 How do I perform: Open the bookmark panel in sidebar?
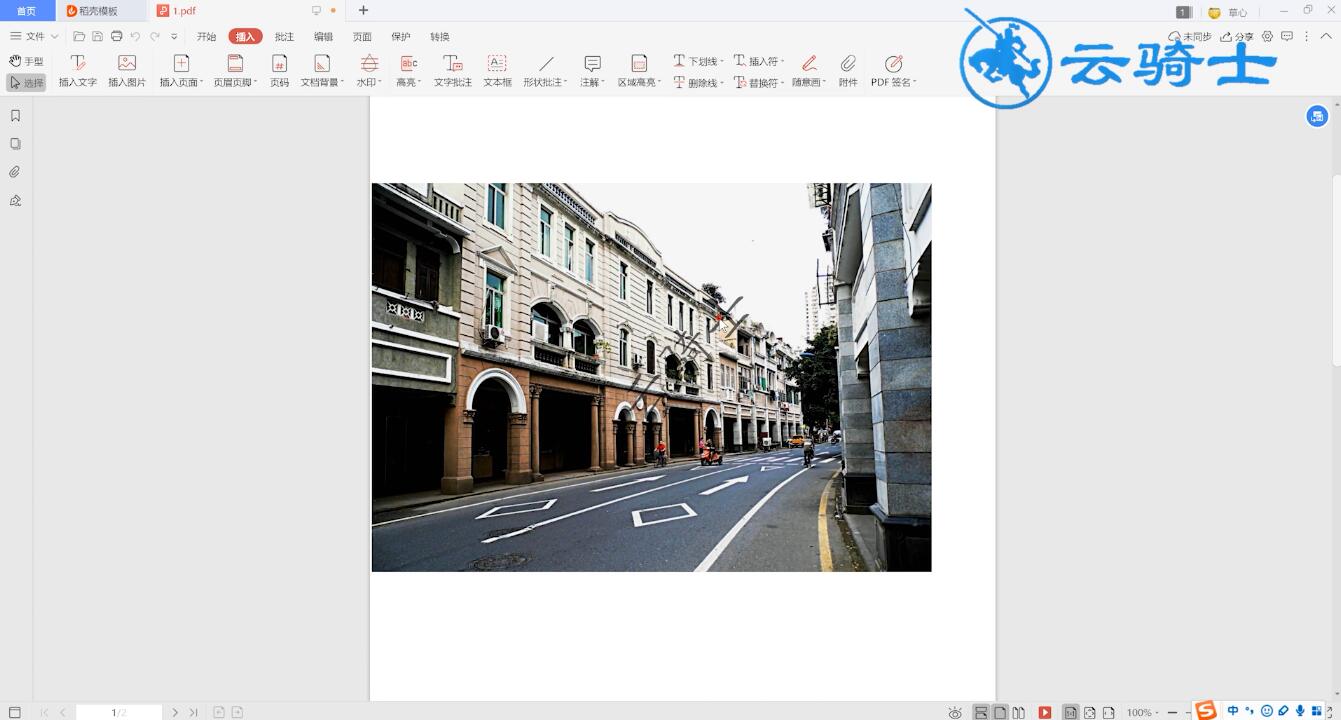coord(15,115)
